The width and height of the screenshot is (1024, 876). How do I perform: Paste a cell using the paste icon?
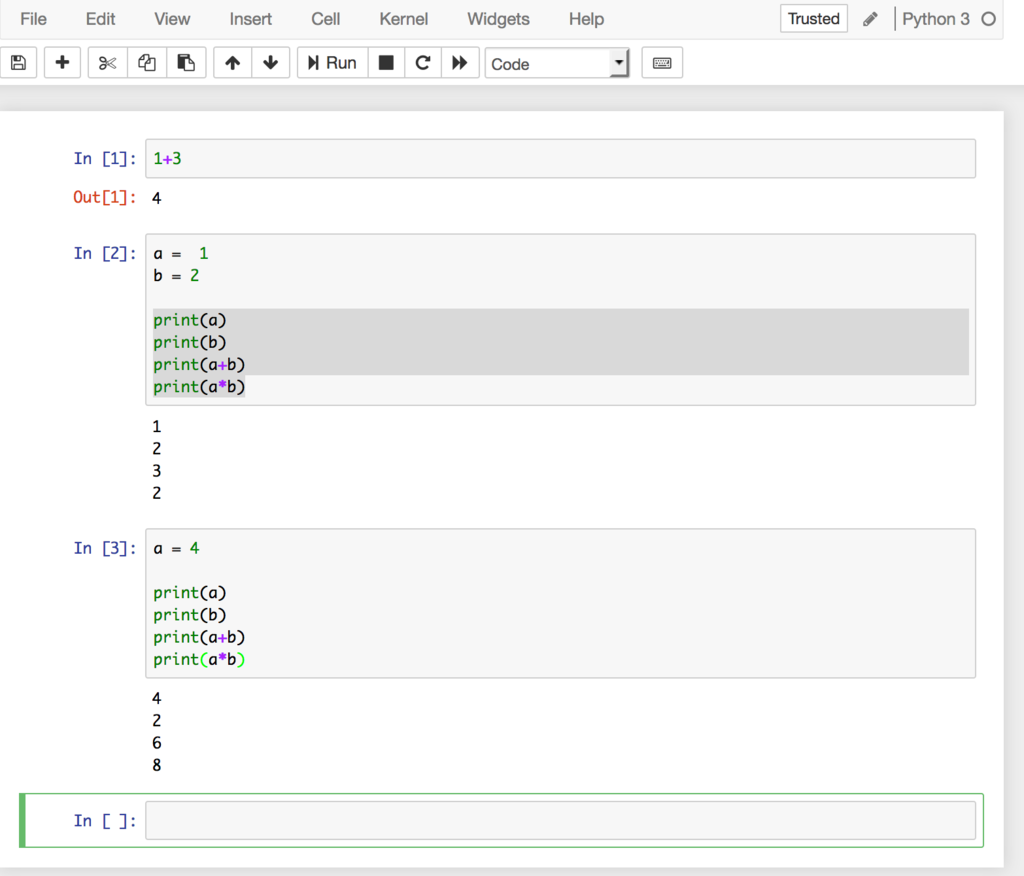coord(187,62)
